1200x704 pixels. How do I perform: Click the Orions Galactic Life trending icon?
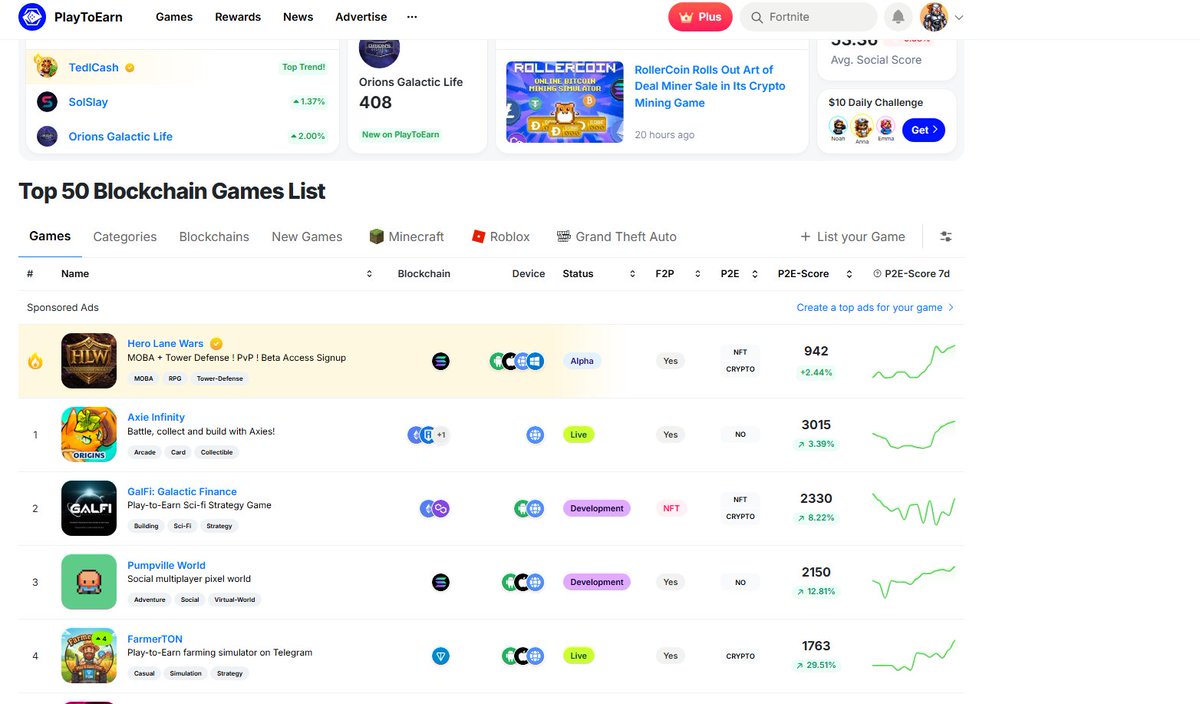click(x=47, y=136)
